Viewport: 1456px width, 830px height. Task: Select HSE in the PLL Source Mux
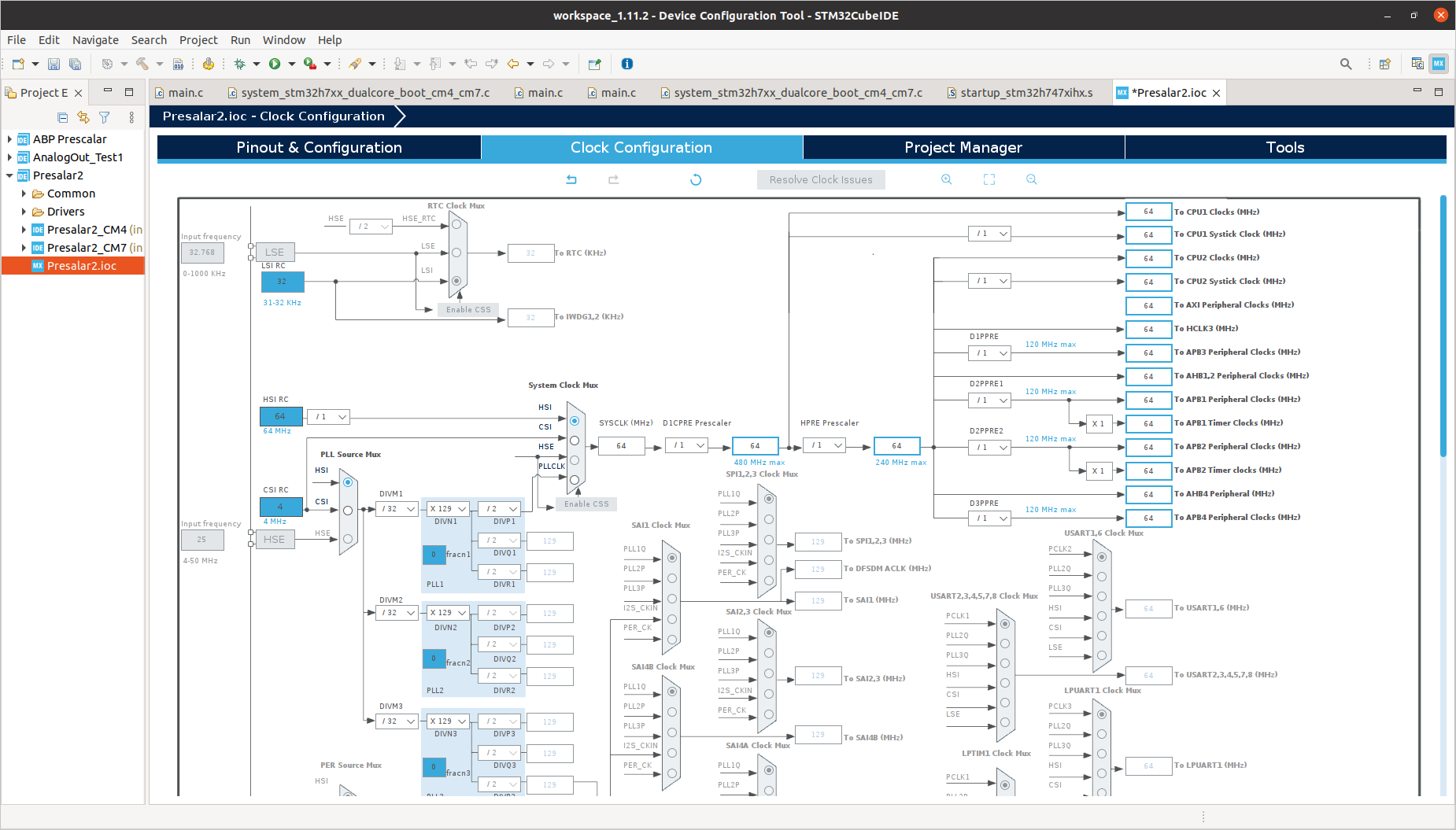click(348, 539)
